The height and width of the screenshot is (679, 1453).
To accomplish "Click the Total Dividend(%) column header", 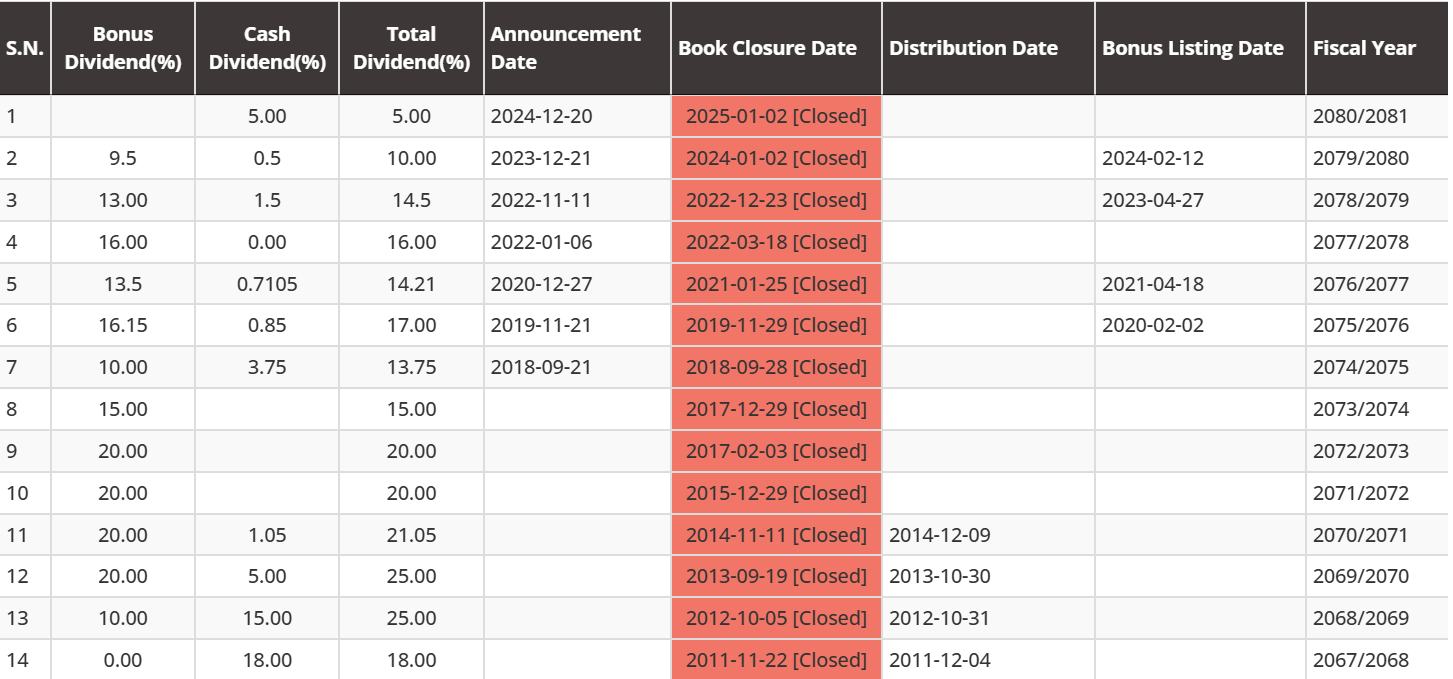I will 411,48.
